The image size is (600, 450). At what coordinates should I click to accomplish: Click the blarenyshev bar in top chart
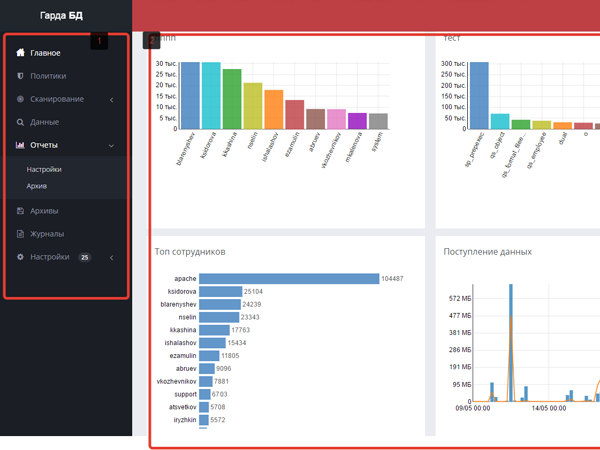[x=190, y=96]
